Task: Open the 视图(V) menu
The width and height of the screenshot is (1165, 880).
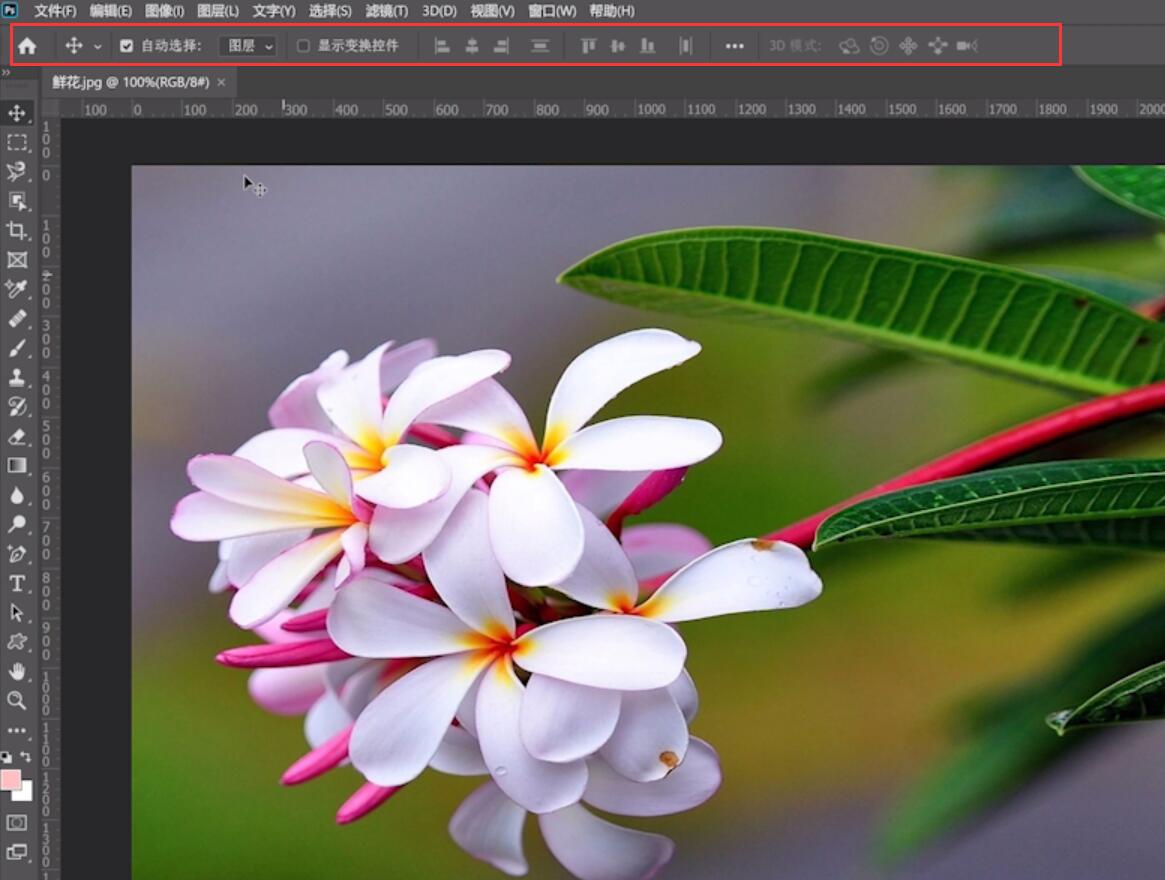Action: (493, 11)
